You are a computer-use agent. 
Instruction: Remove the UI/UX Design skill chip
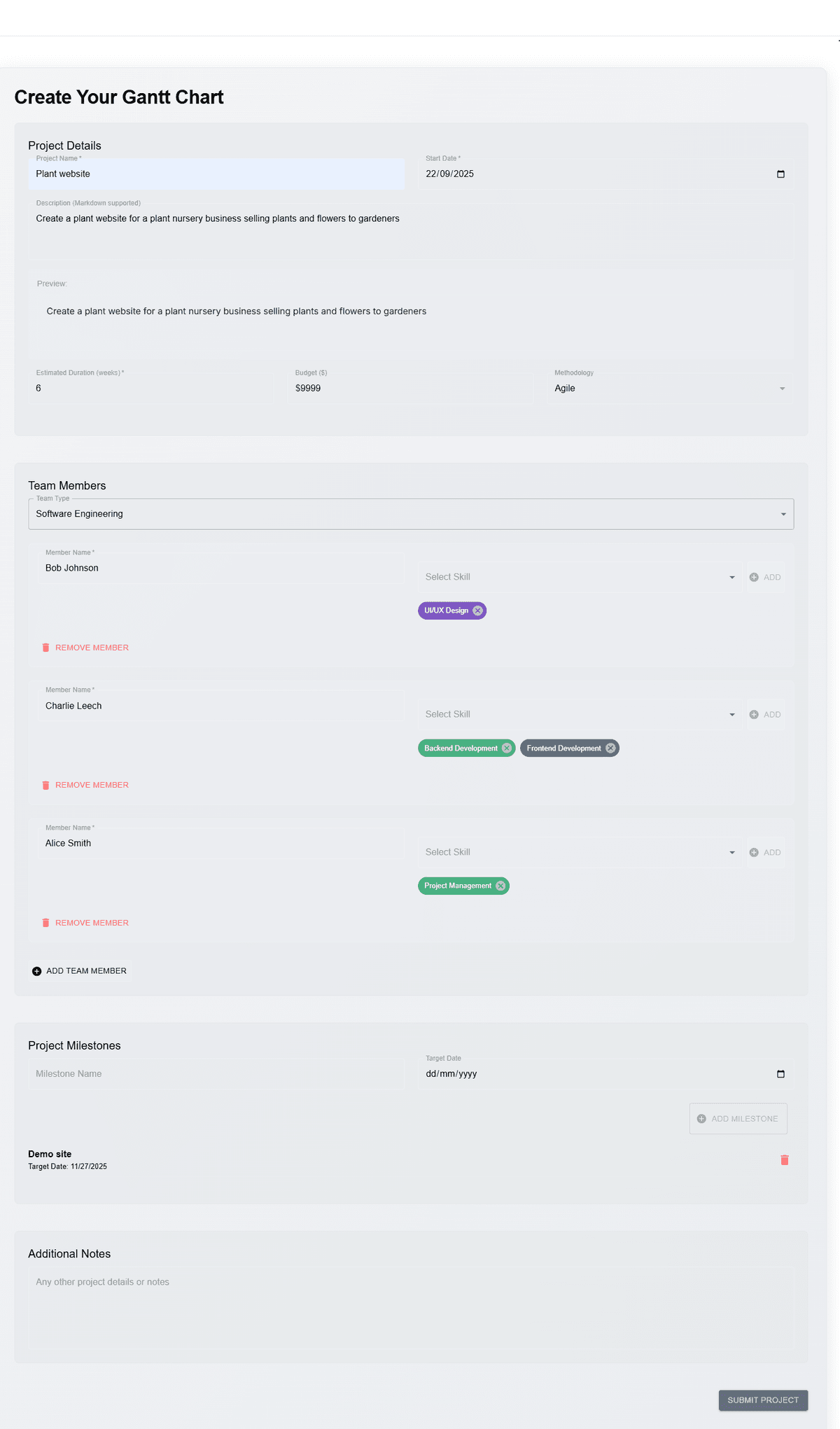point(477,611)
